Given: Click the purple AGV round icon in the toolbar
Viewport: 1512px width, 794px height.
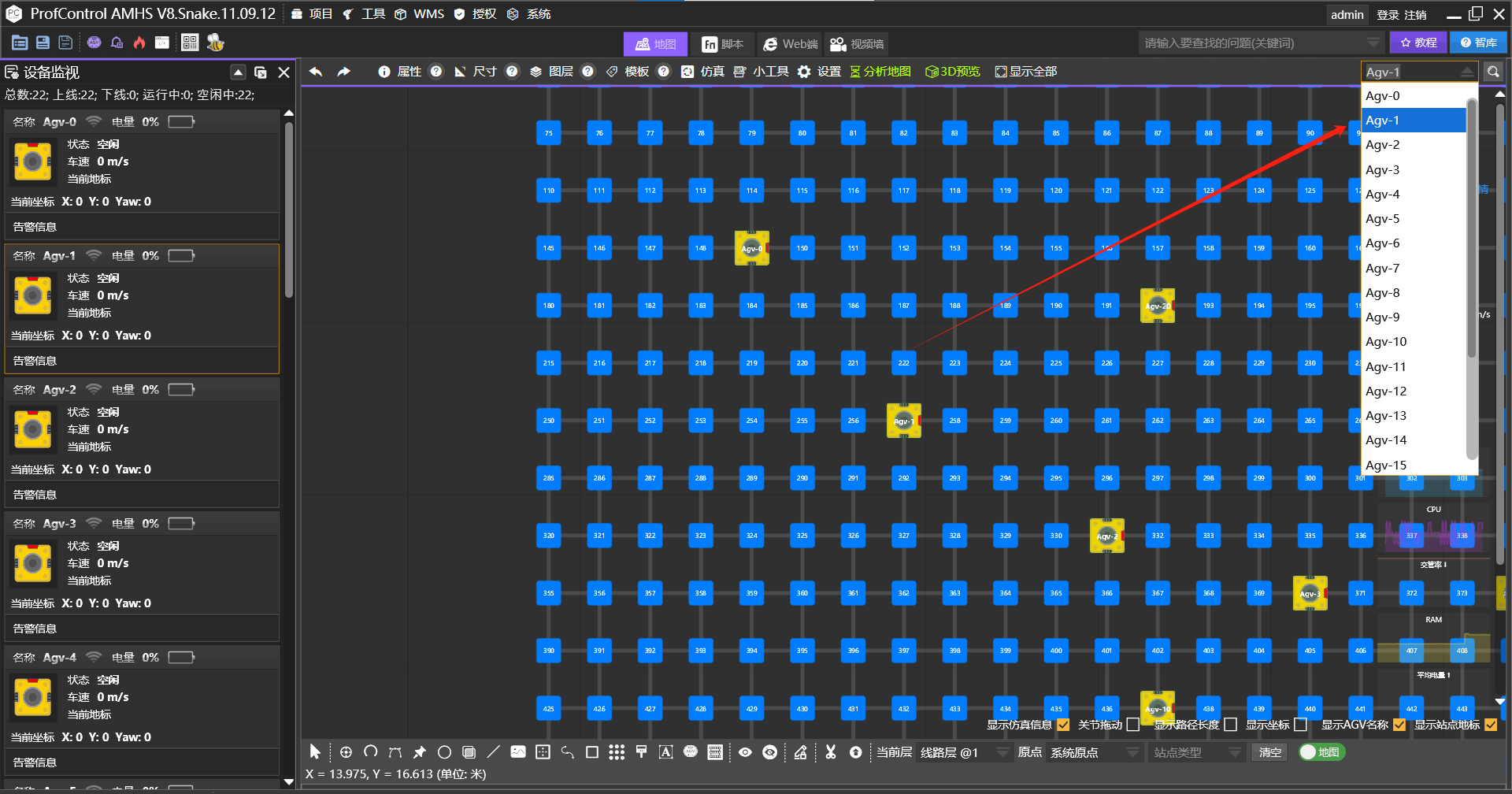Looking at the screenshot, I should [94, 43].
